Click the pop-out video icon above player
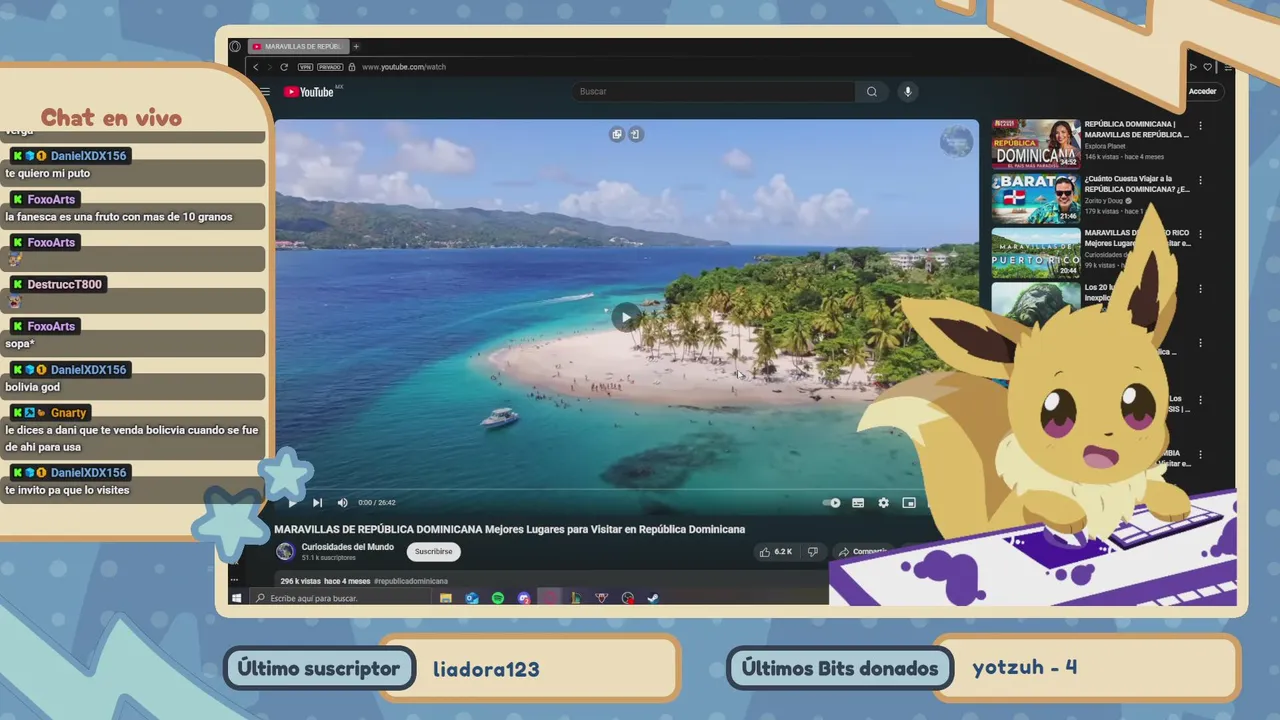 click(617, 134)
